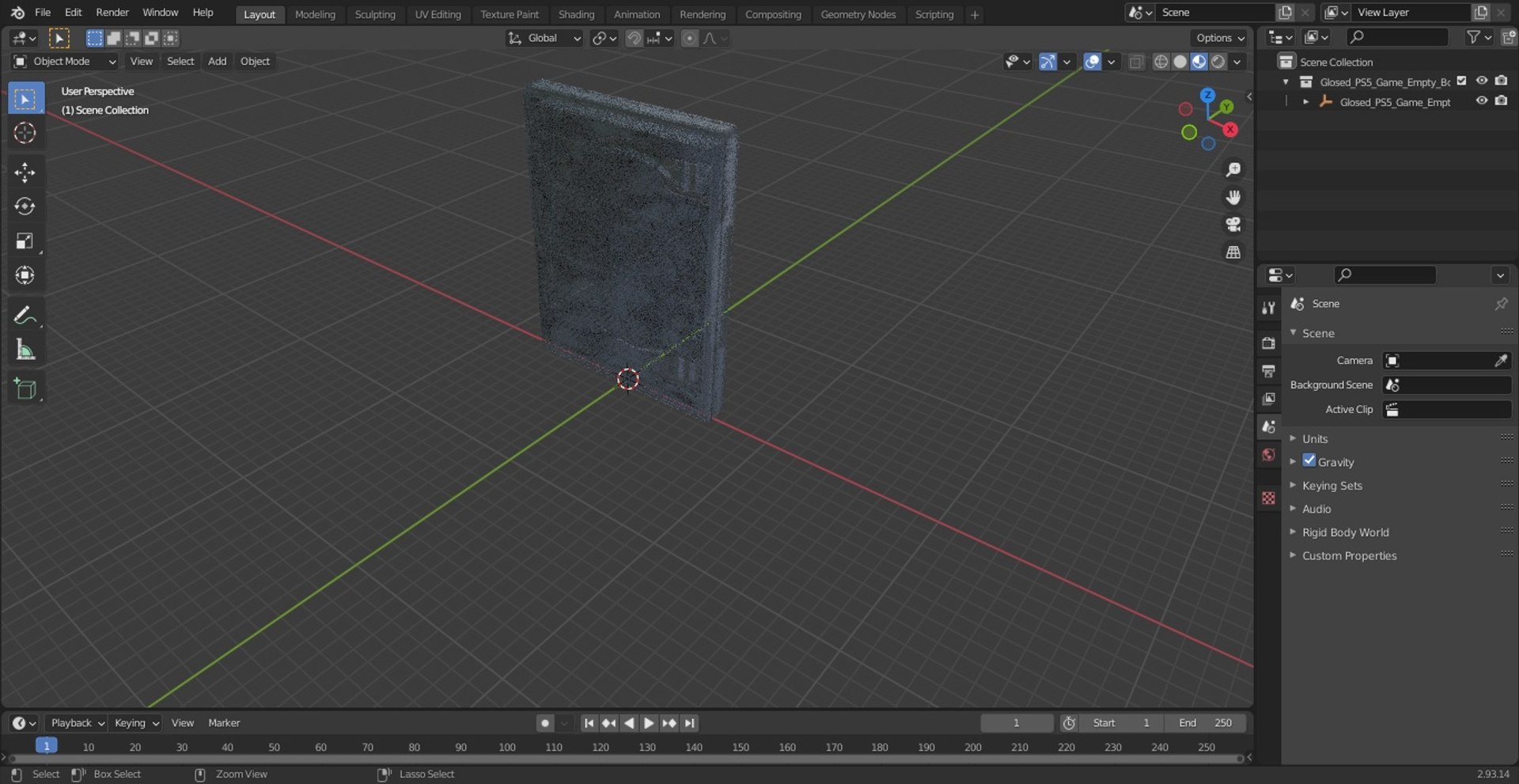Open the Tool properties tab
The image size is (1519, 784).
pyautogui.click(x=1268, y=308)
